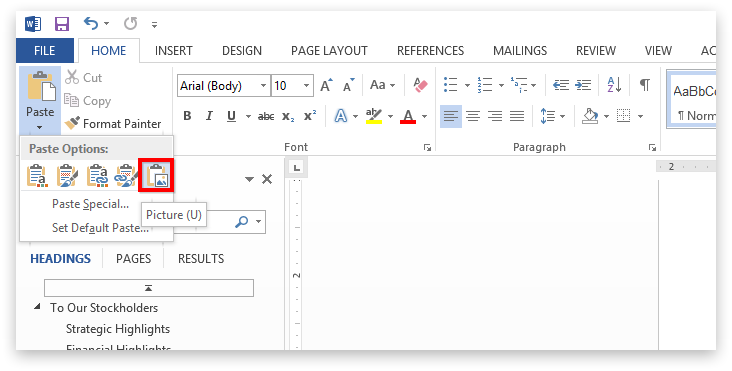Switch to the DESIGN tab
This screenshot has height=371, width=732.
click(x=242, y=50)
